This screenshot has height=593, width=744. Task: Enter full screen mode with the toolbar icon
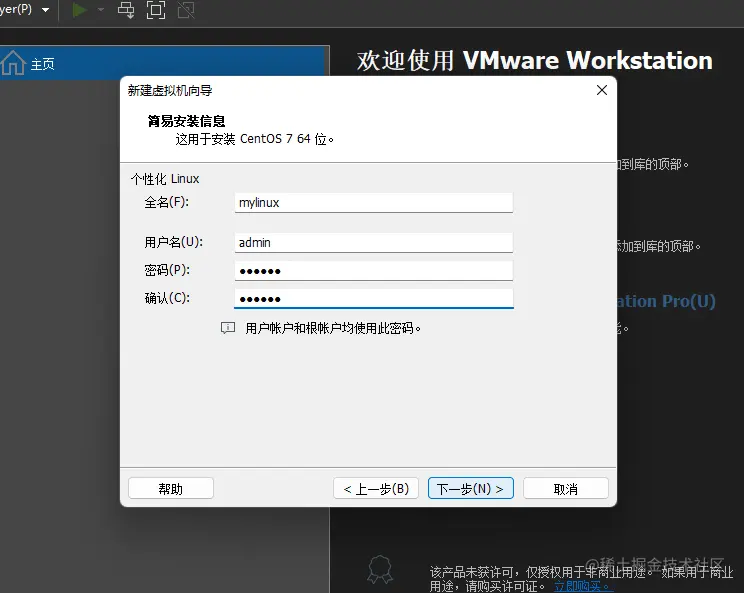[x=156, y=9]
